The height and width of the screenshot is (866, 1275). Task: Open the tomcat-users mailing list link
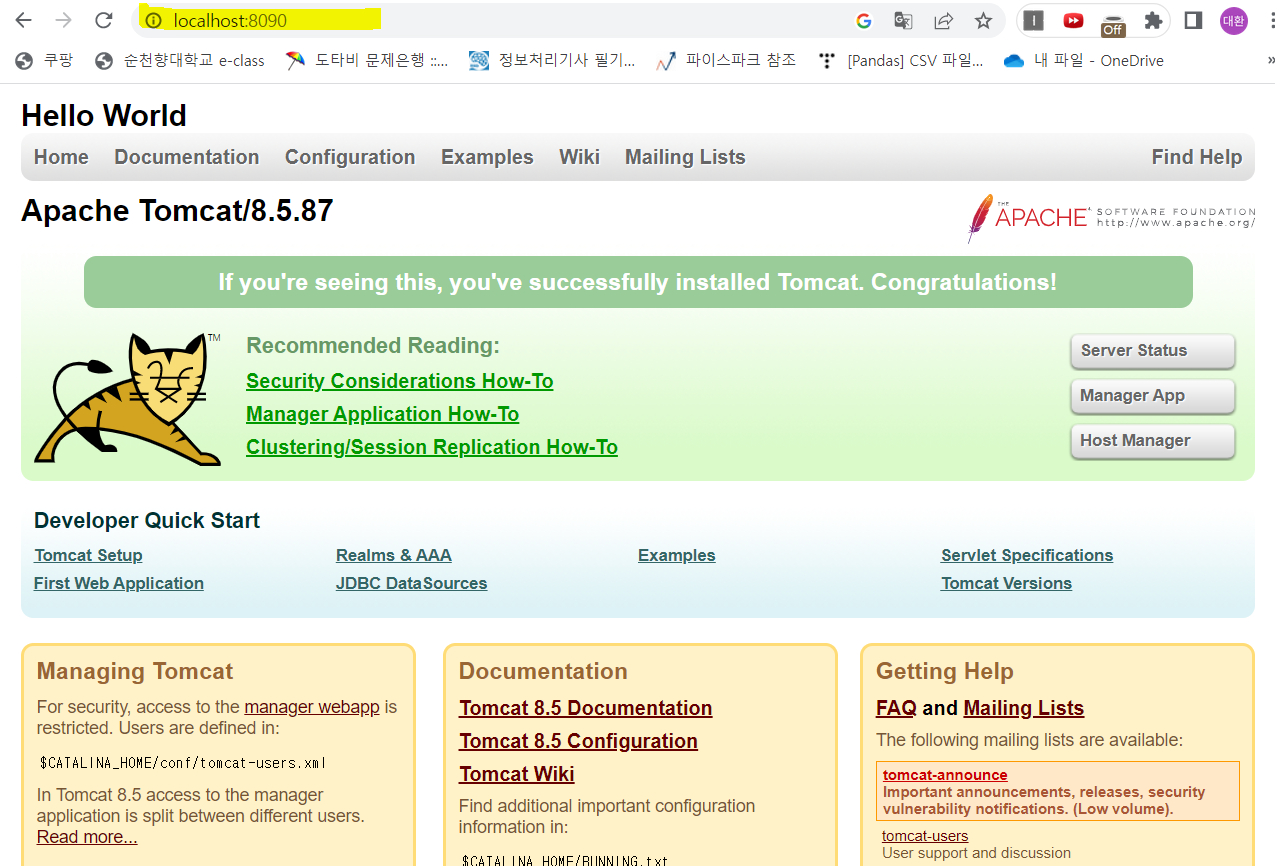[925, 836]
